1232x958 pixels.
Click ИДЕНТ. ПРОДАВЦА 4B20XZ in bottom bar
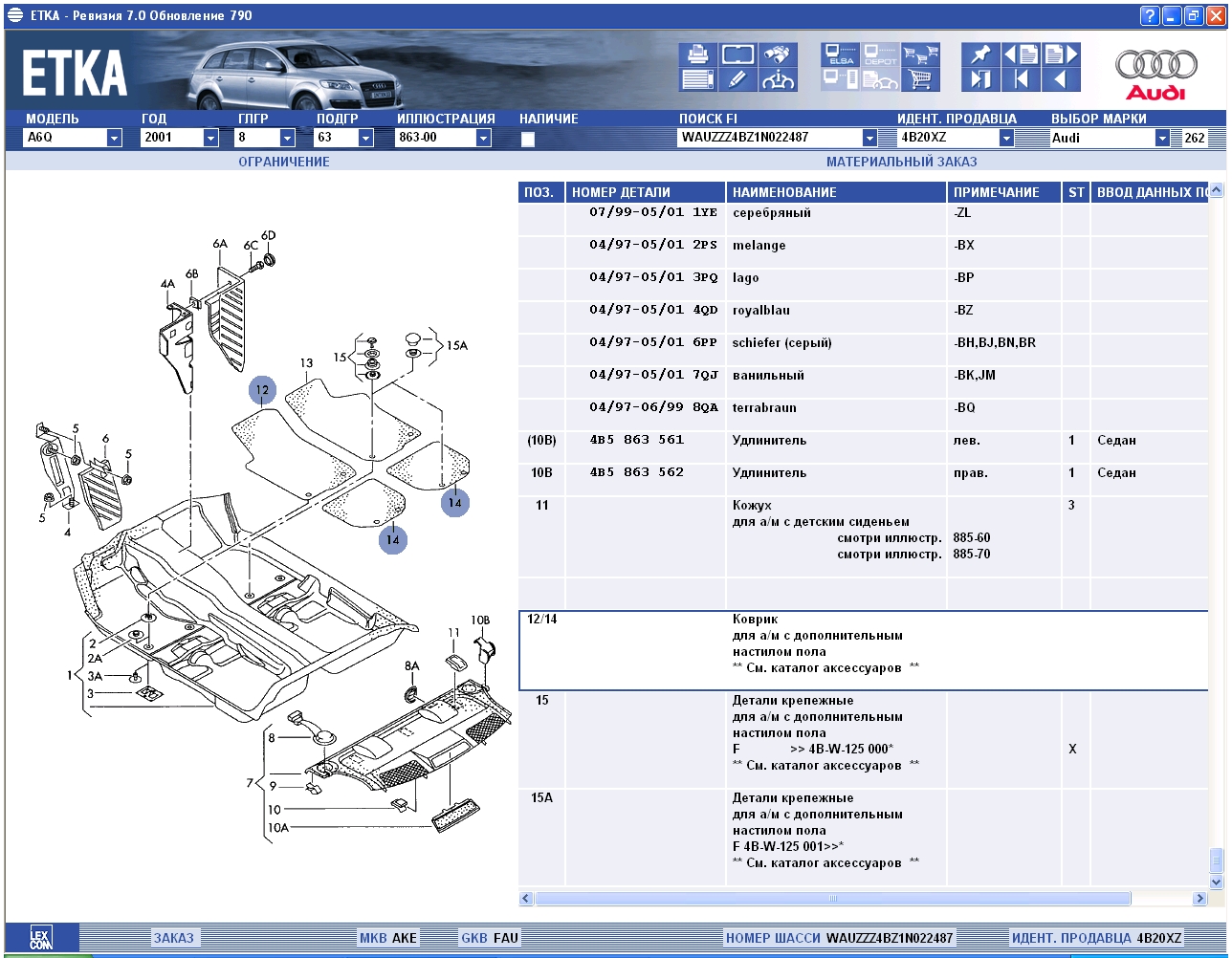tap(1097, 938)
